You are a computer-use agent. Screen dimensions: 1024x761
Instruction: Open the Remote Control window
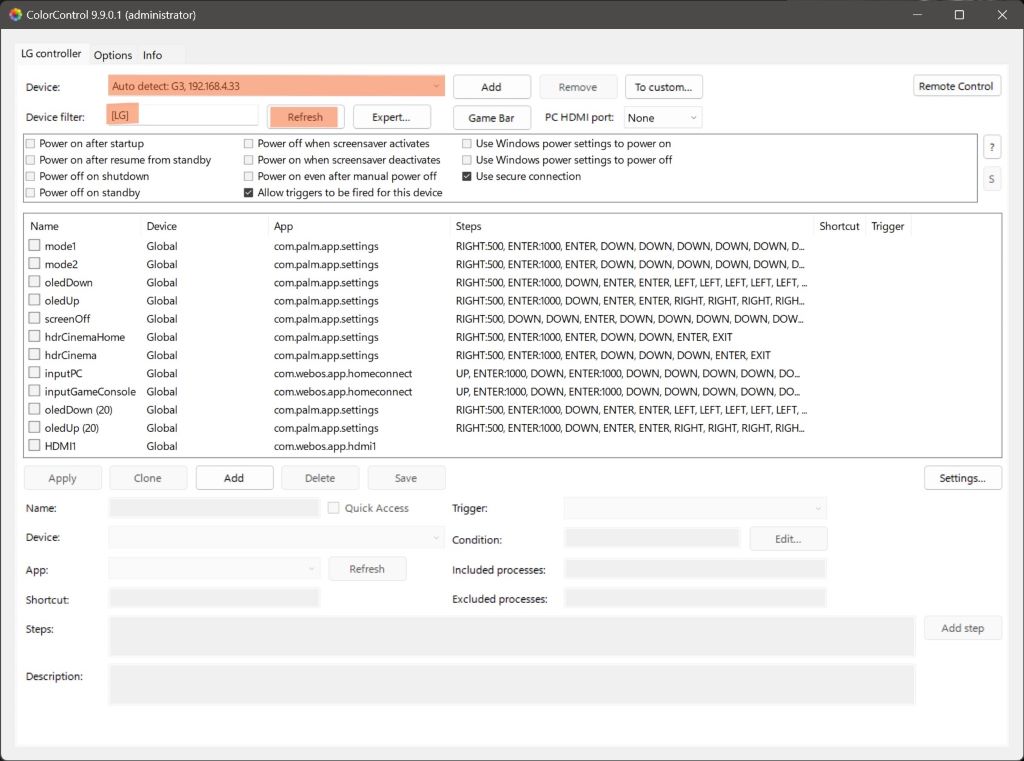955,86
